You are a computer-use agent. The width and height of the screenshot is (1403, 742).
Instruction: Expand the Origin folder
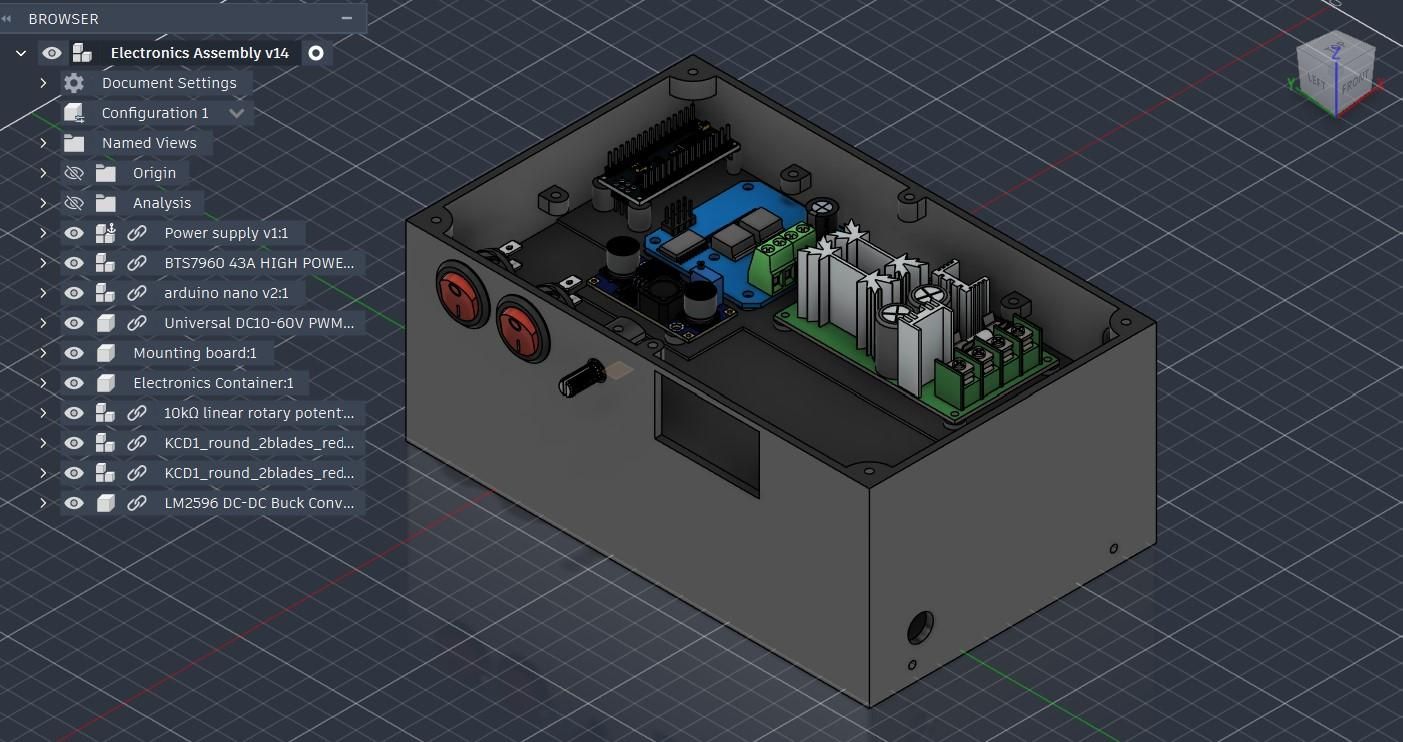point(43,173)
